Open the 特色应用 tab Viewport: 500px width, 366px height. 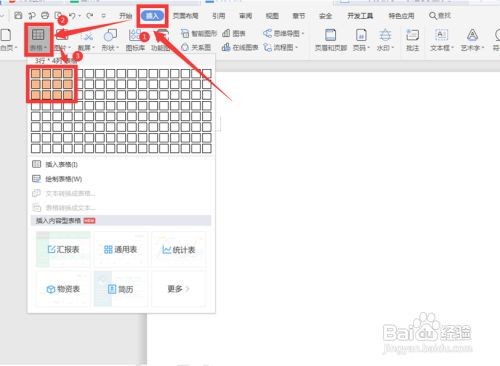click(401, 16)
